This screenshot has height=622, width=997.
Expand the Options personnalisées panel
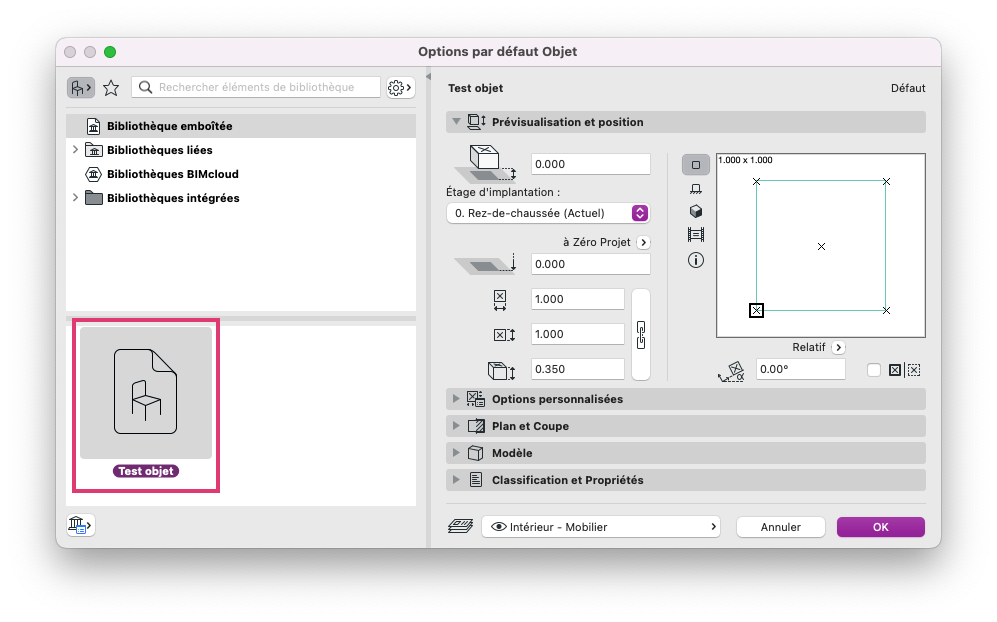(x=685, y=399)
